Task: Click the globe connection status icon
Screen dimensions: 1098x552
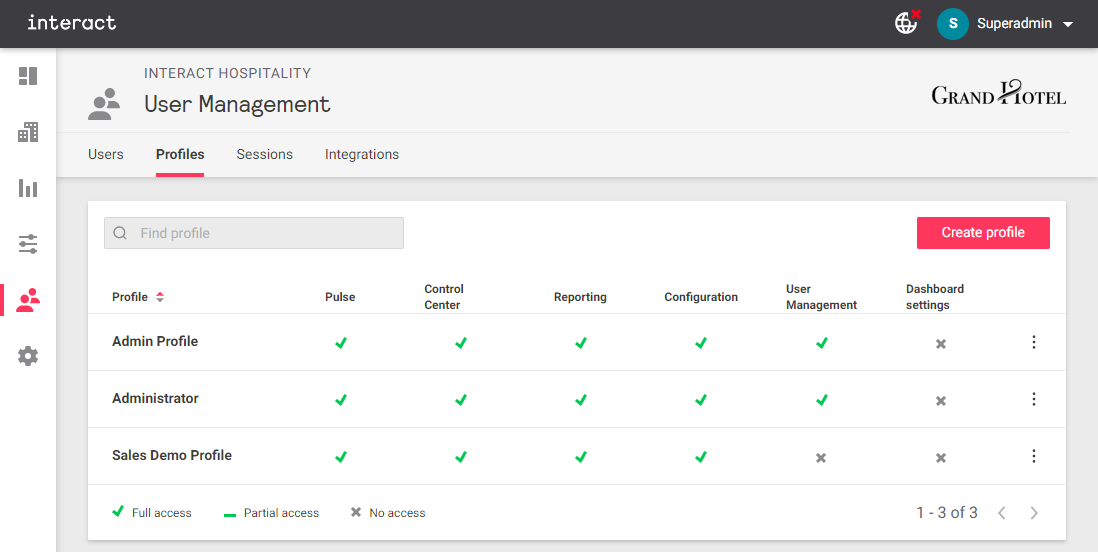Action: click(908, 22)
